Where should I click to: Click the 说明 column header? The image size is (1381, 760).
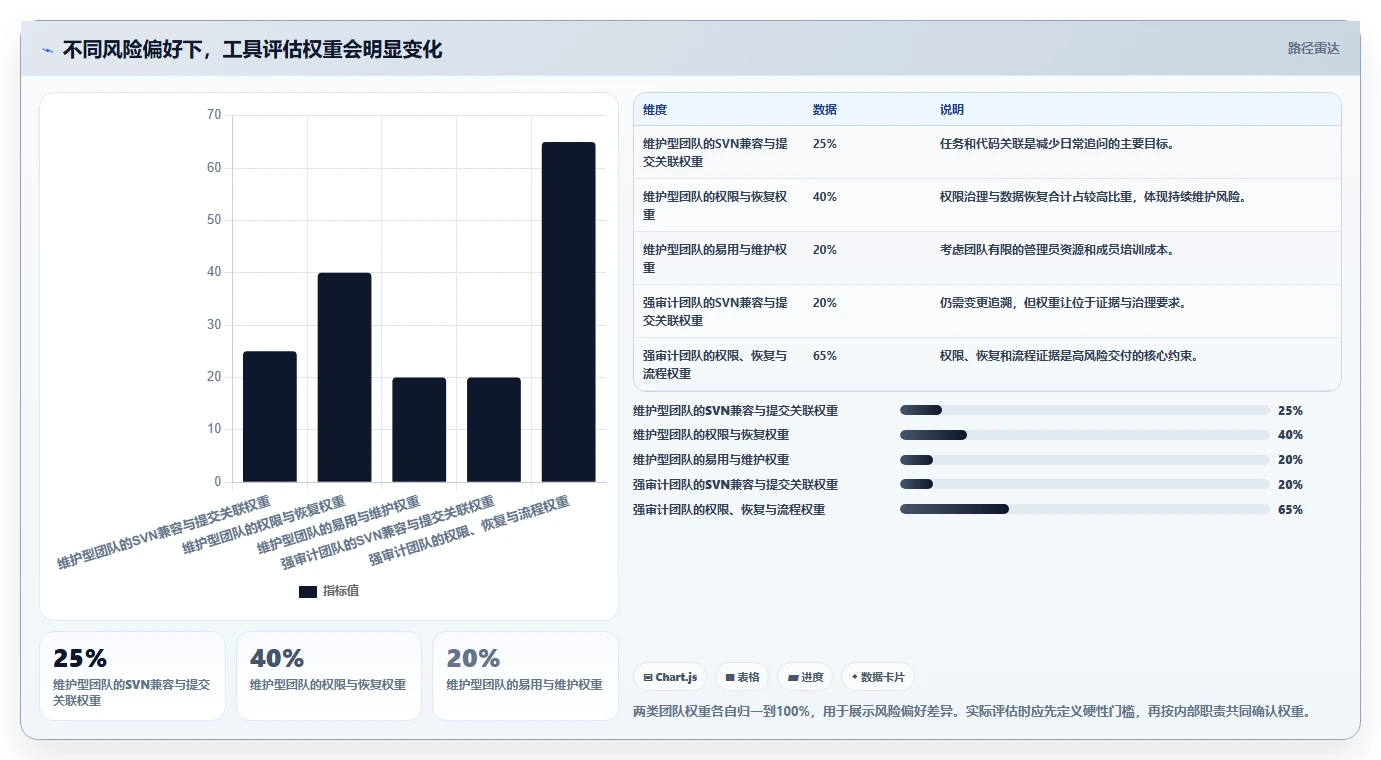point(952,110)
